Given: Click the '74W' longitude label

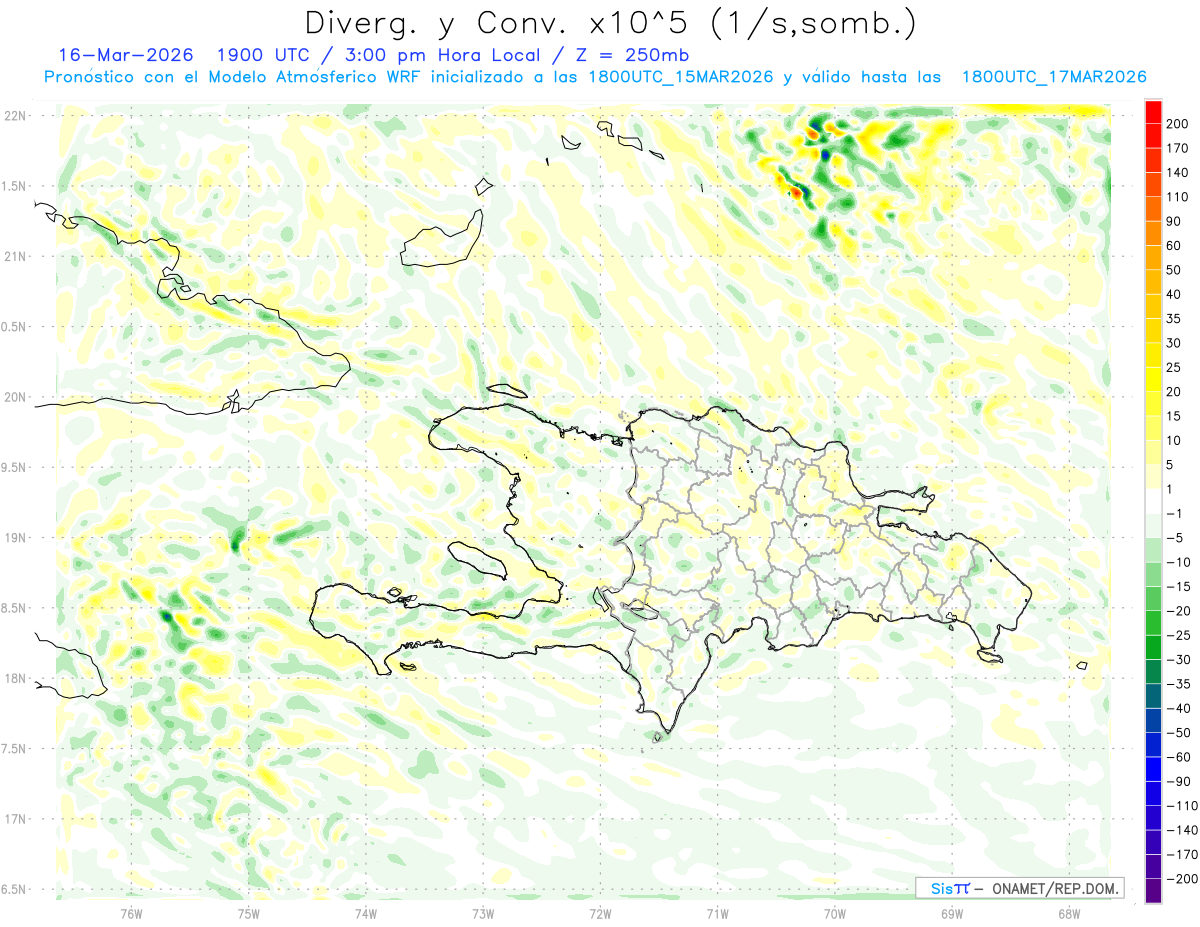Looking at the screenshot, I should [x=366, y=912].
